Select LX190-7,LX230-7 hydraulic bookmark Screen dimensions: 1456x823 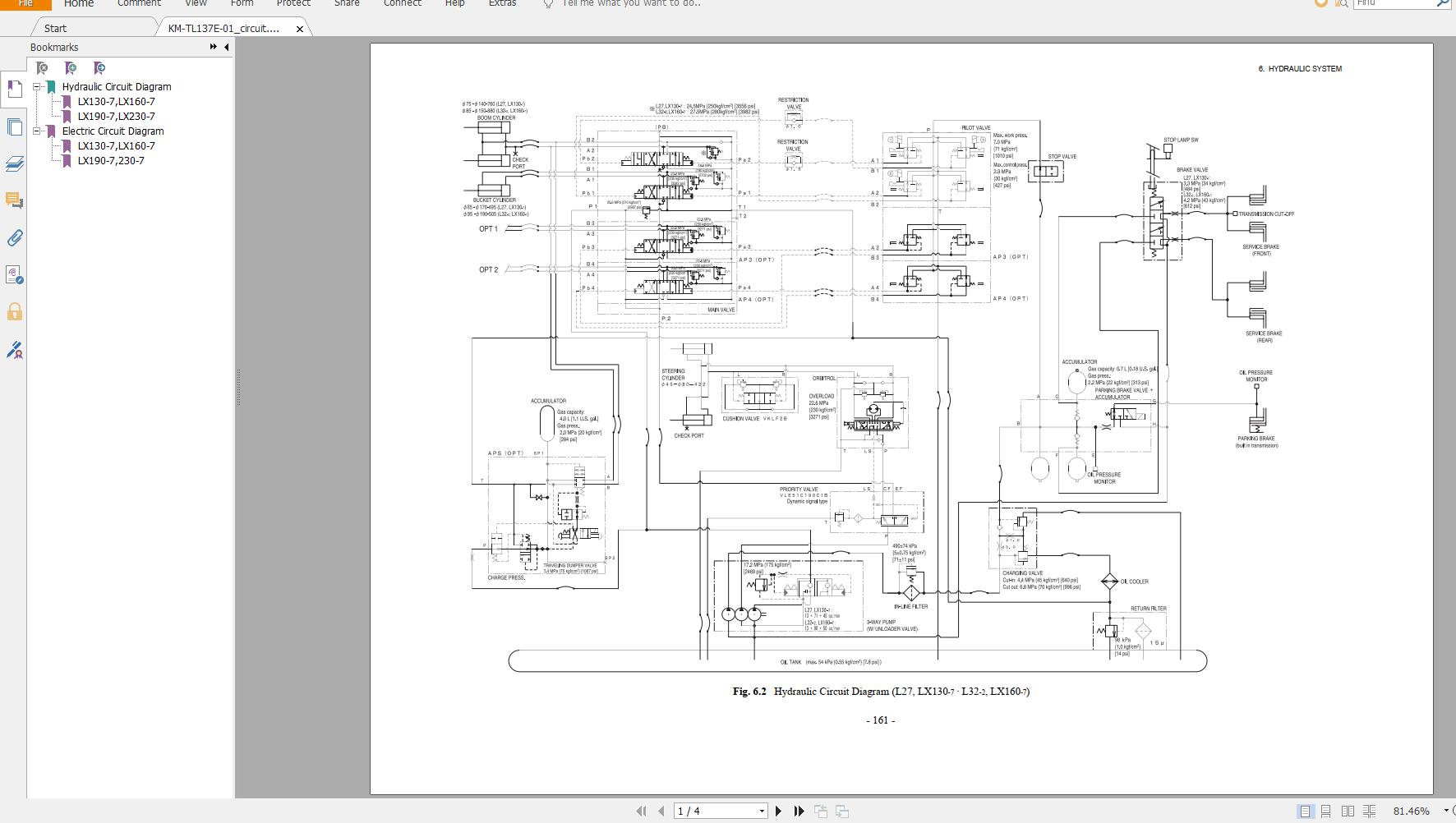pyautogui.click(x=116, y=116)
